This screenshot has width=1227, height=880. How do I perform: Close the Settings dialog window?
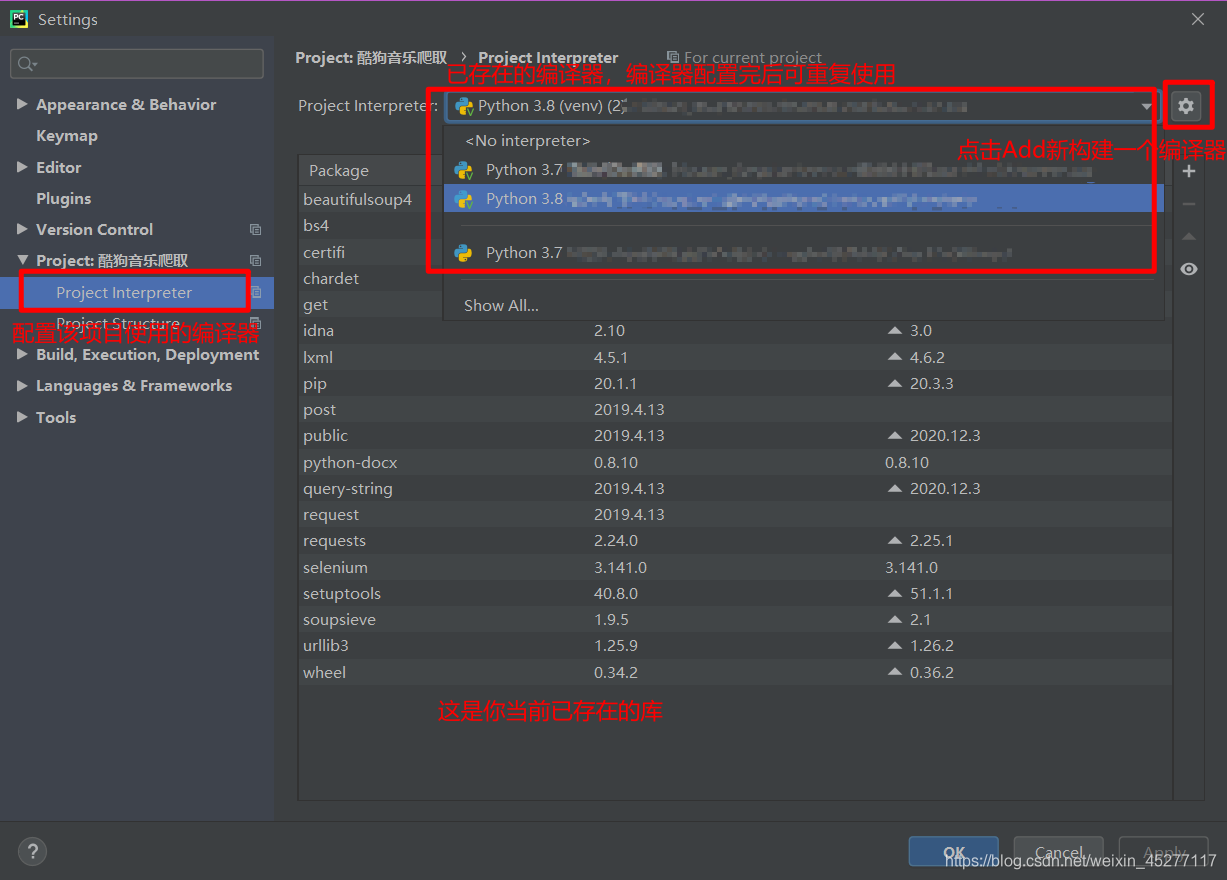coord(1198,19)
